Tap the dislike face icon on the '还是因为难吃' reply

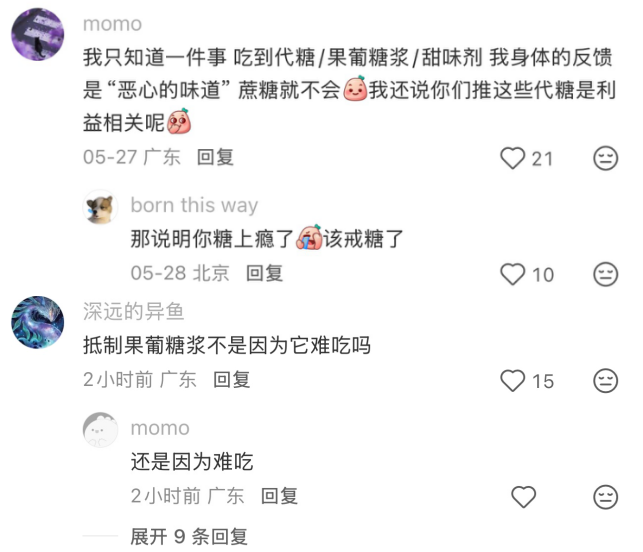606,497
